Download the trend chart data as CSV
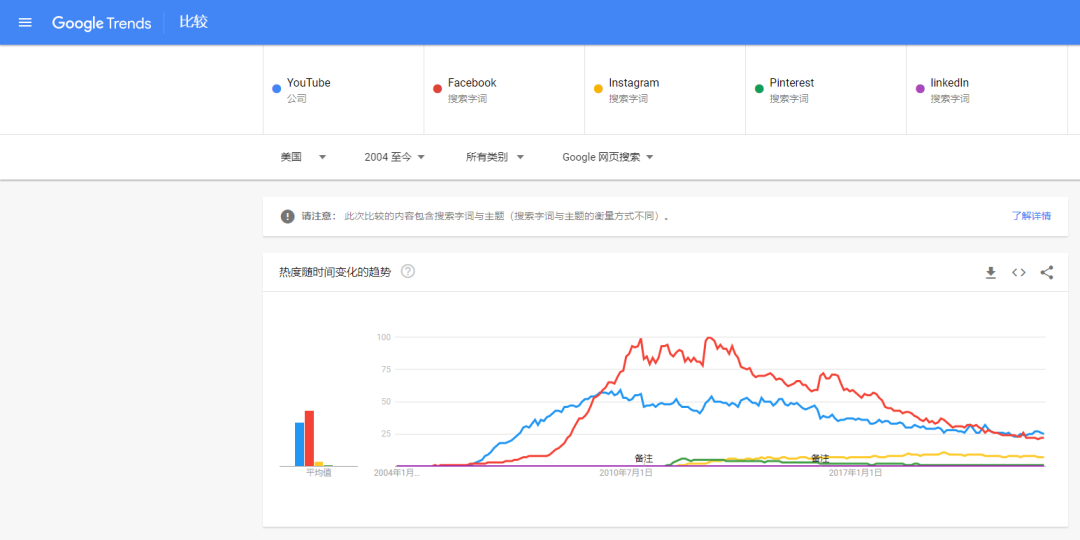1080x540 pixels. coord(990,273)
